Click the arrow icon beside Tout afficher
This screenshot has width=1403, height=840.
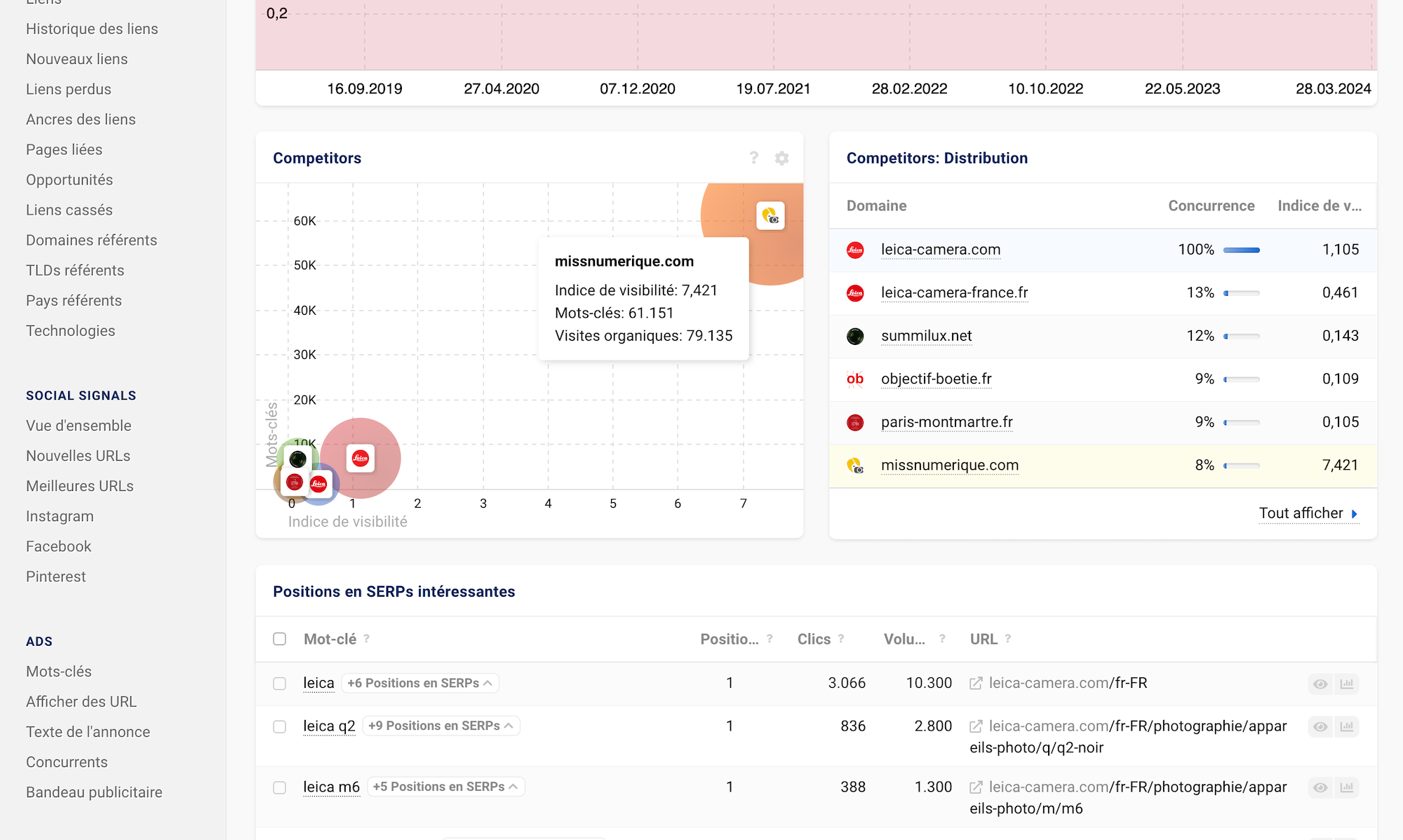(x=1355, y=514)
